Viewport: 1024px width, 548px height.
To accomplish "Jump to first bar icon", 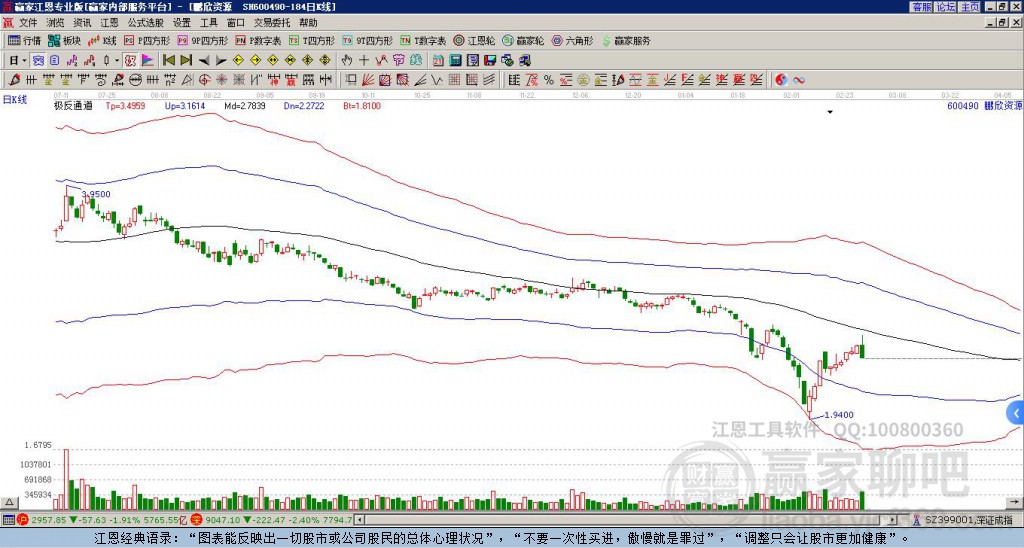I will tap(168, 61).
